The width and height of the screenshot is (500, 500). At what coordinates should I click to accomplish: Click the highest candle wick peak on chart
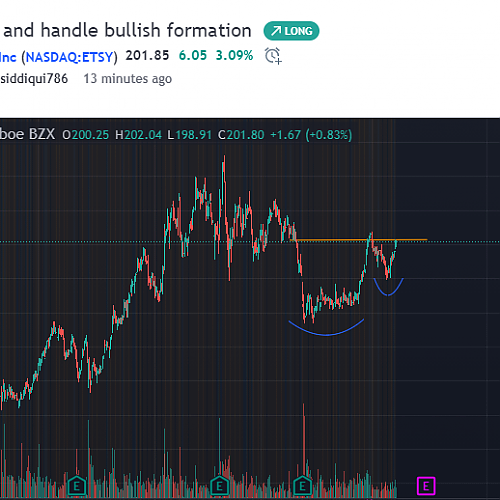[224, 158]
